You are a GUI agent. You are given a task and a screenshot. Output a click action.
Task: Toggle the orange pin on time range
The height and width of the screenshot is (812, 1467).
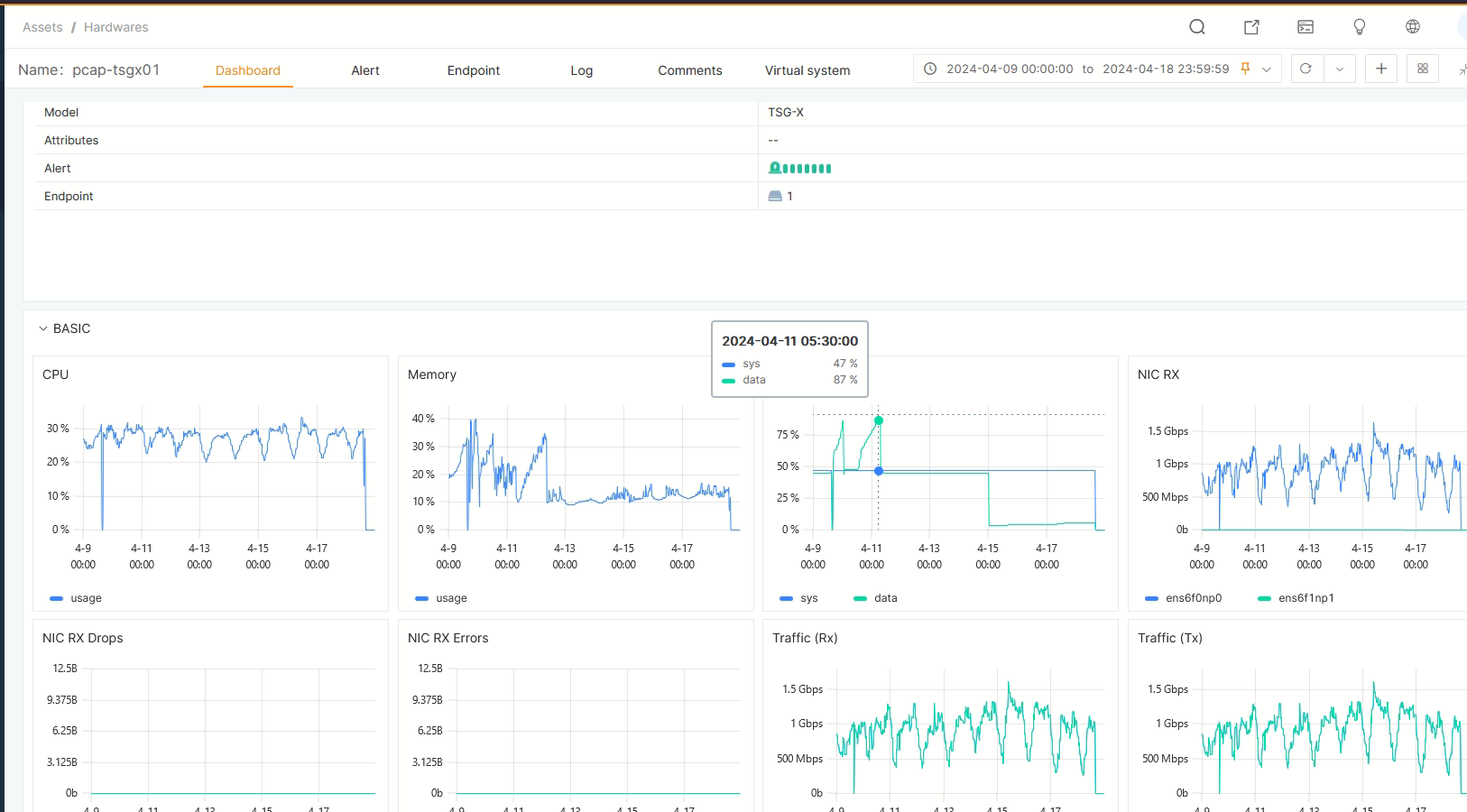click(1245, 69)
